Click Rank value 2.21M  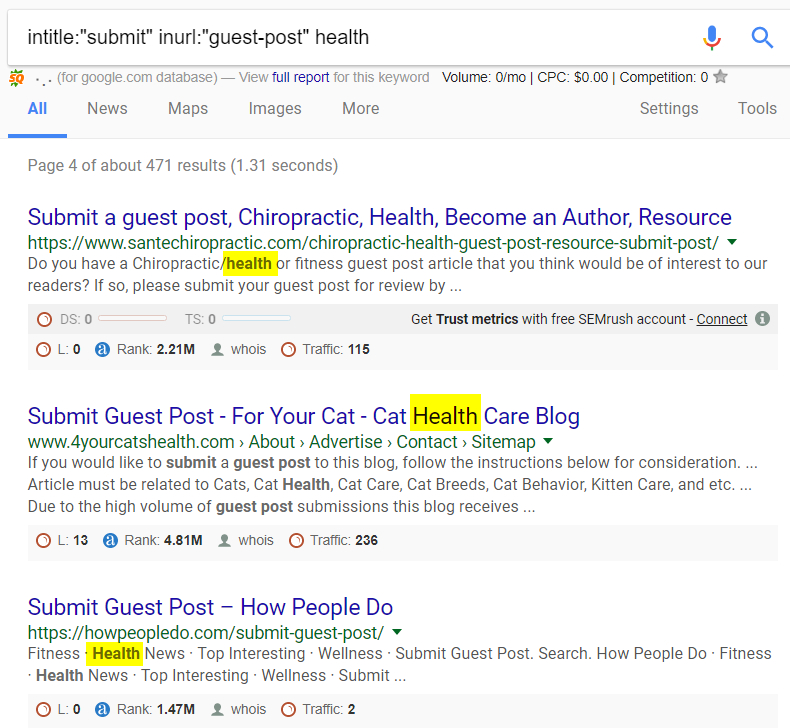point(176,350)
